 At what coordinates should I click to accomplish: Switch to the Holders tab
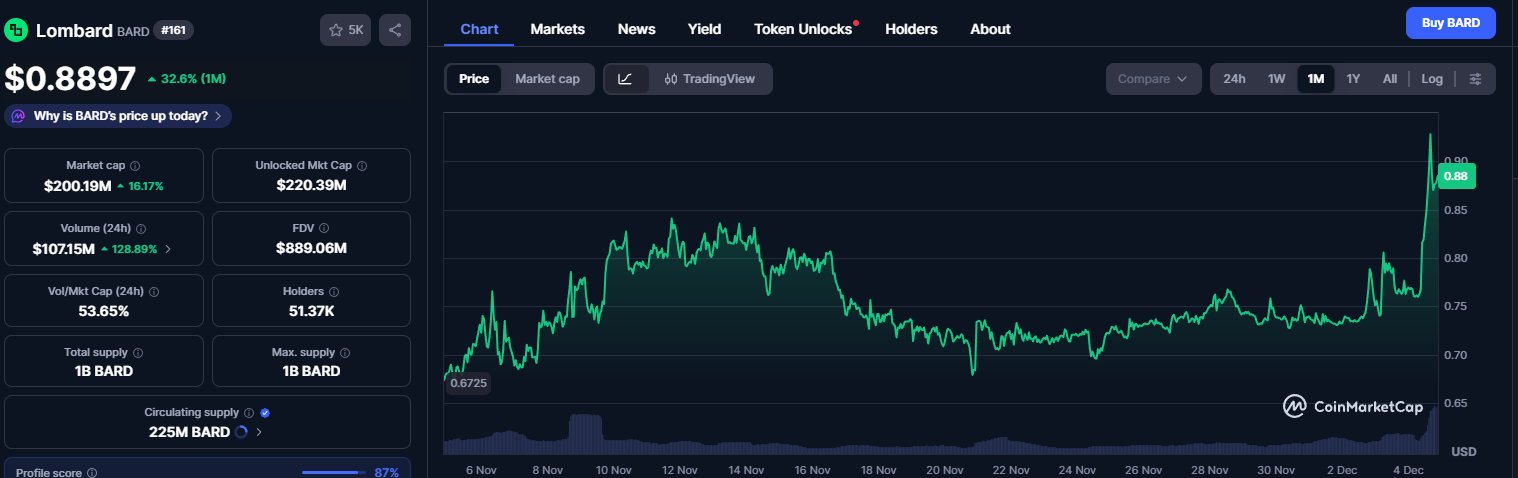tap(911, 29)
